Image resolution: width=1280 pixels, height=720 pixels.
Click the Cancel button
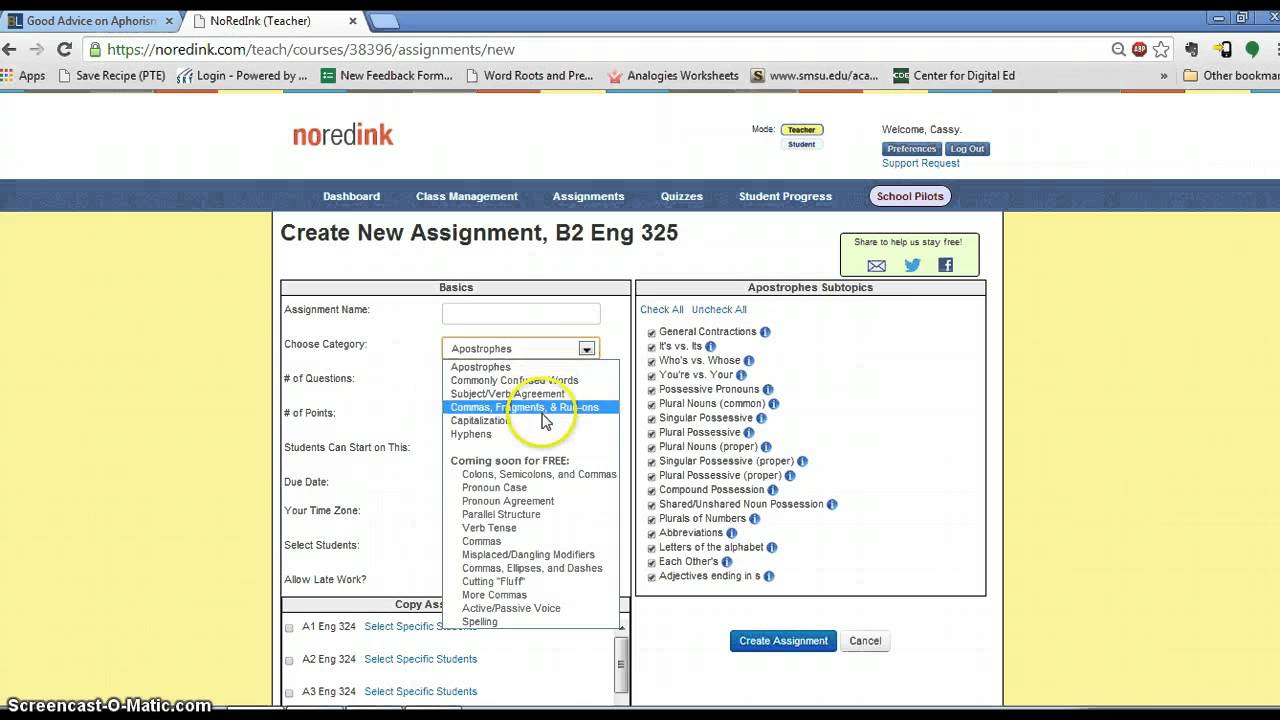coord(865,641)
